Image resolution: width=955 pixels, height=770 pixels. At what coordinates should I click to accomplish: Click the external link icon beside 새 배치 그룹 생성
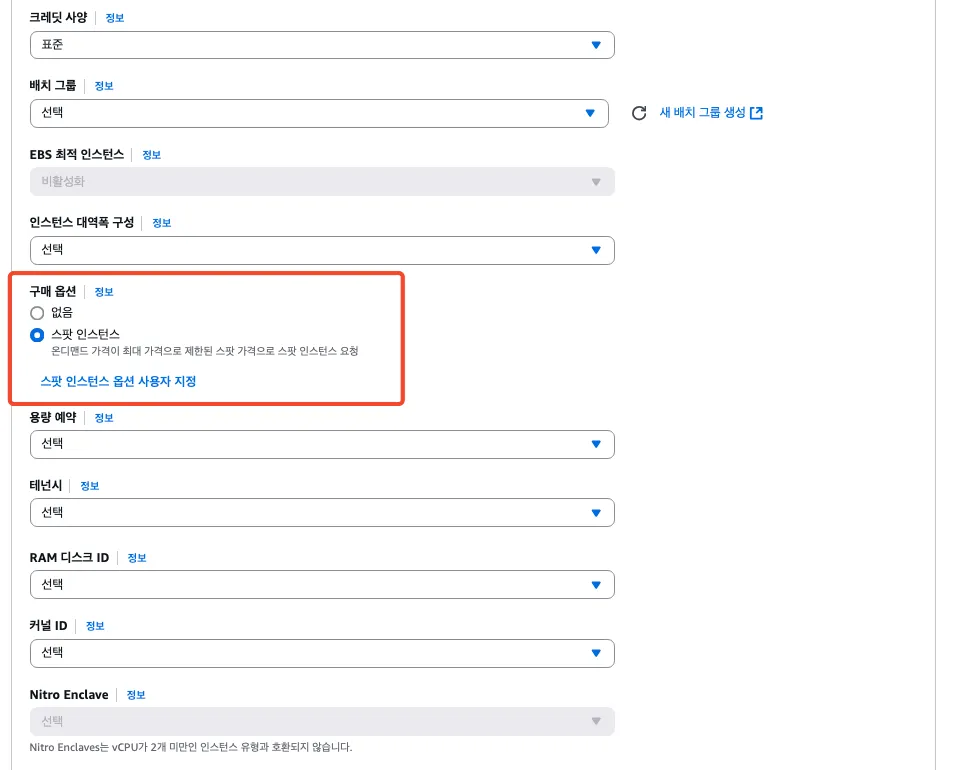[756, 113]
